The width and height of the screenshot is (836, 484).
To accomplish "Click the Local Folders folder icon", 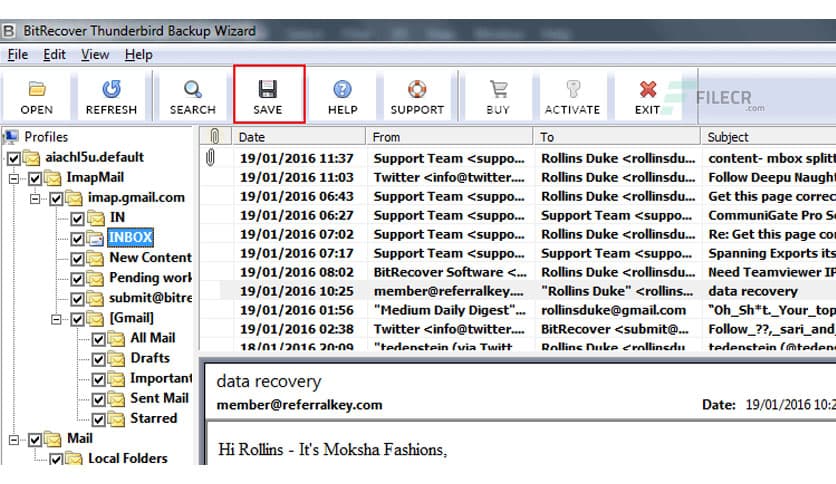I will (74, 458).
